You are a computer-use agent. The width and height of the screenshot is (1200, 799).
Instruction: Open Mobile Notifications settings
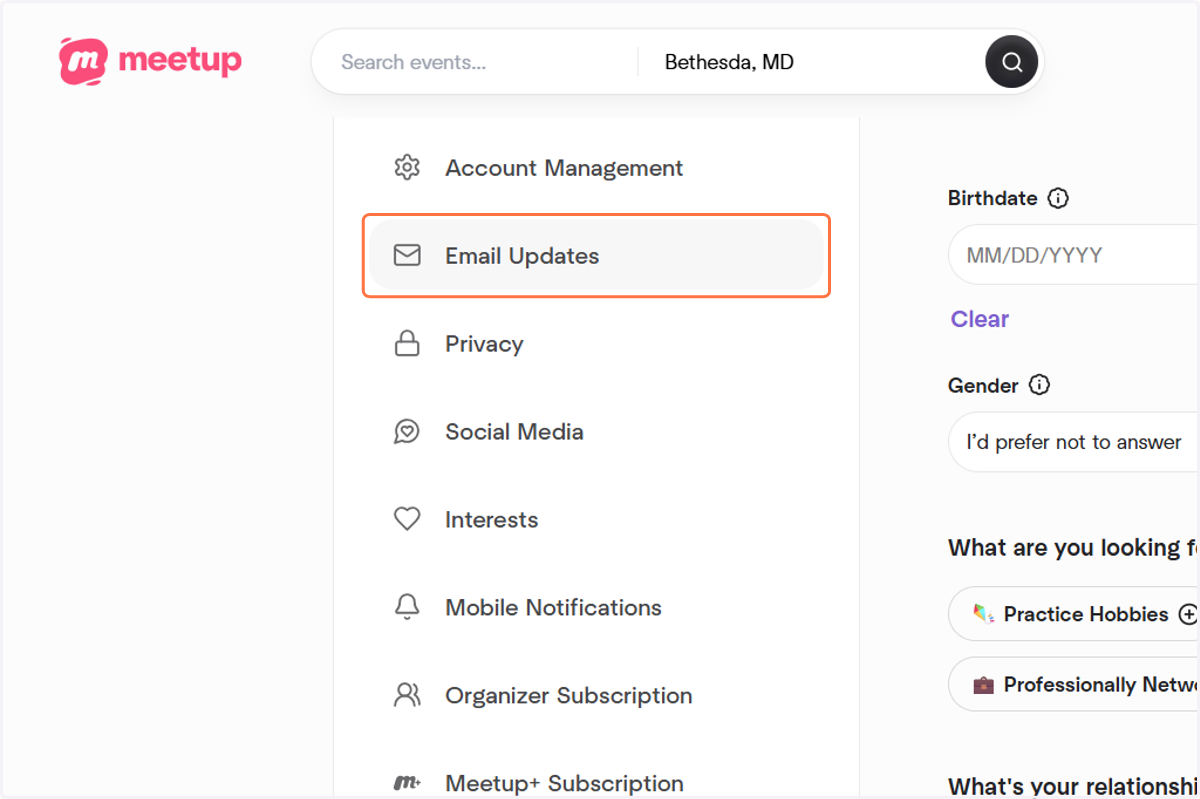pyautogui.click(x=596, y=607)
